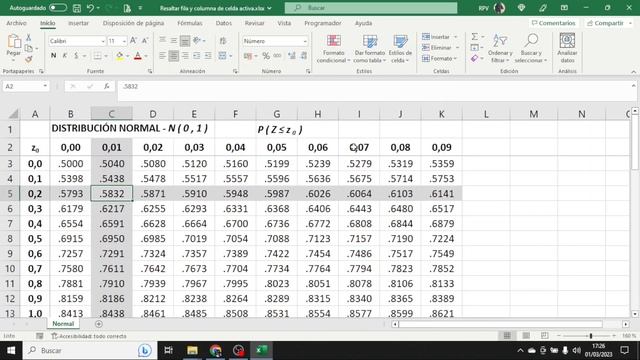Click the Page Break Preview icon
Viewport: 640px width, 360px height.
(544, 336)
